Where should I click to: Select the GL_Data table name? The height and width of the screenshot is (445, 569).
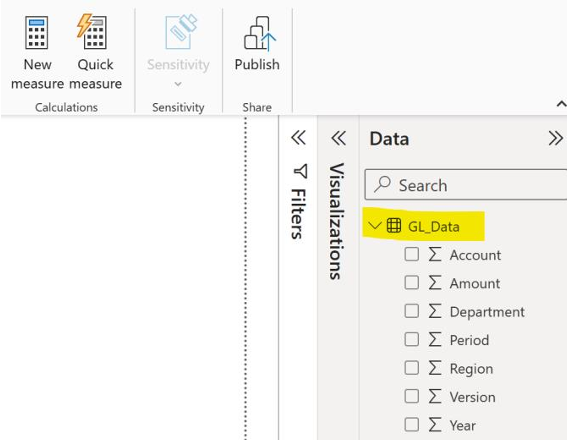point(434,227)
